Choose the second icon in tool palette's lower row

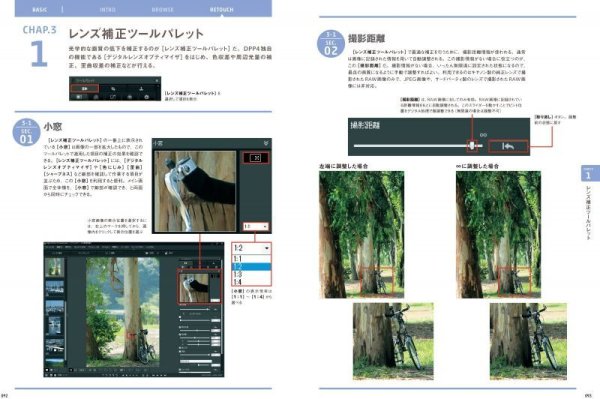coord(96,97)
